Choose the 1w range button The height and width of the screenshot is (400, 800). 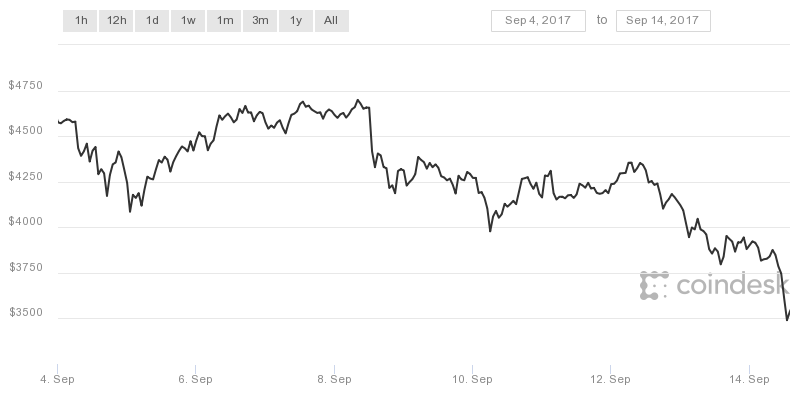[188, 20]
